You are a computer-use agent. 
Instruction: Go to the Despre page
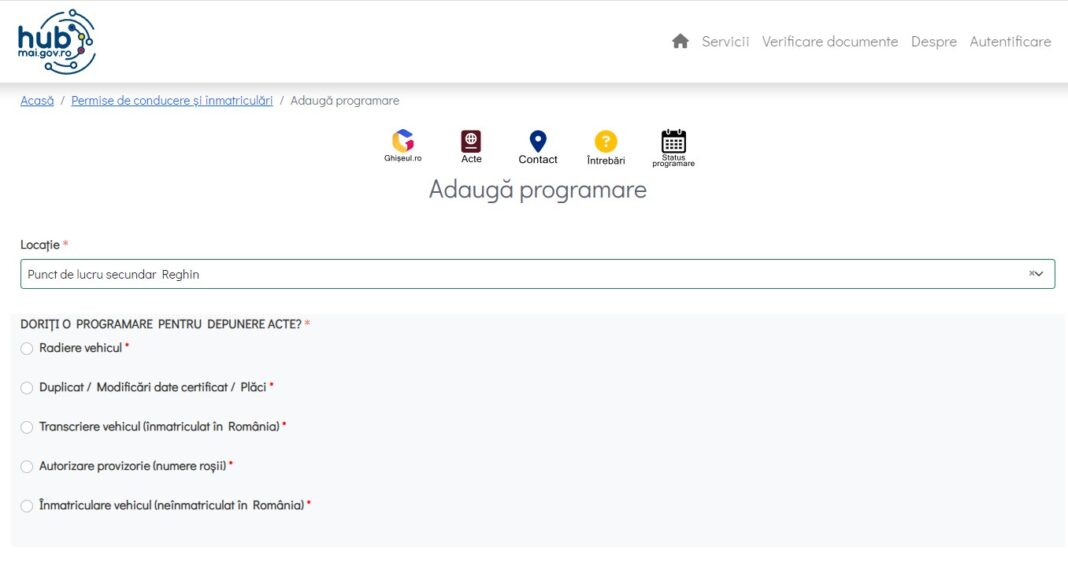point(933,41)
